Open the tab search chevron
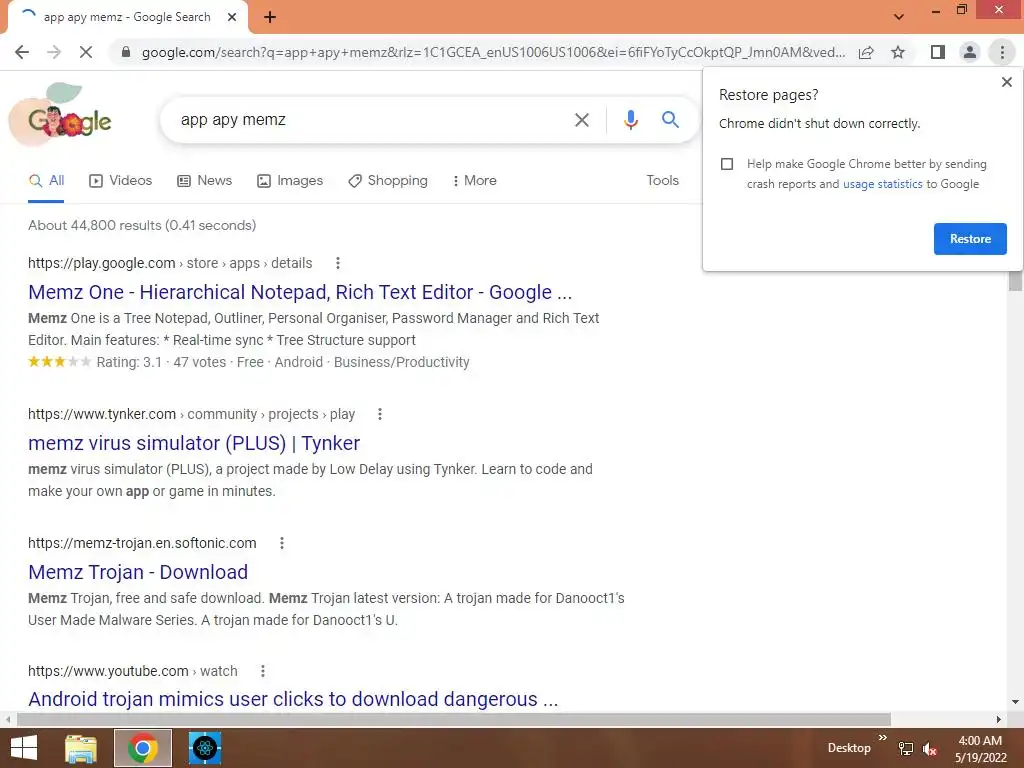 tap(899, 17)
